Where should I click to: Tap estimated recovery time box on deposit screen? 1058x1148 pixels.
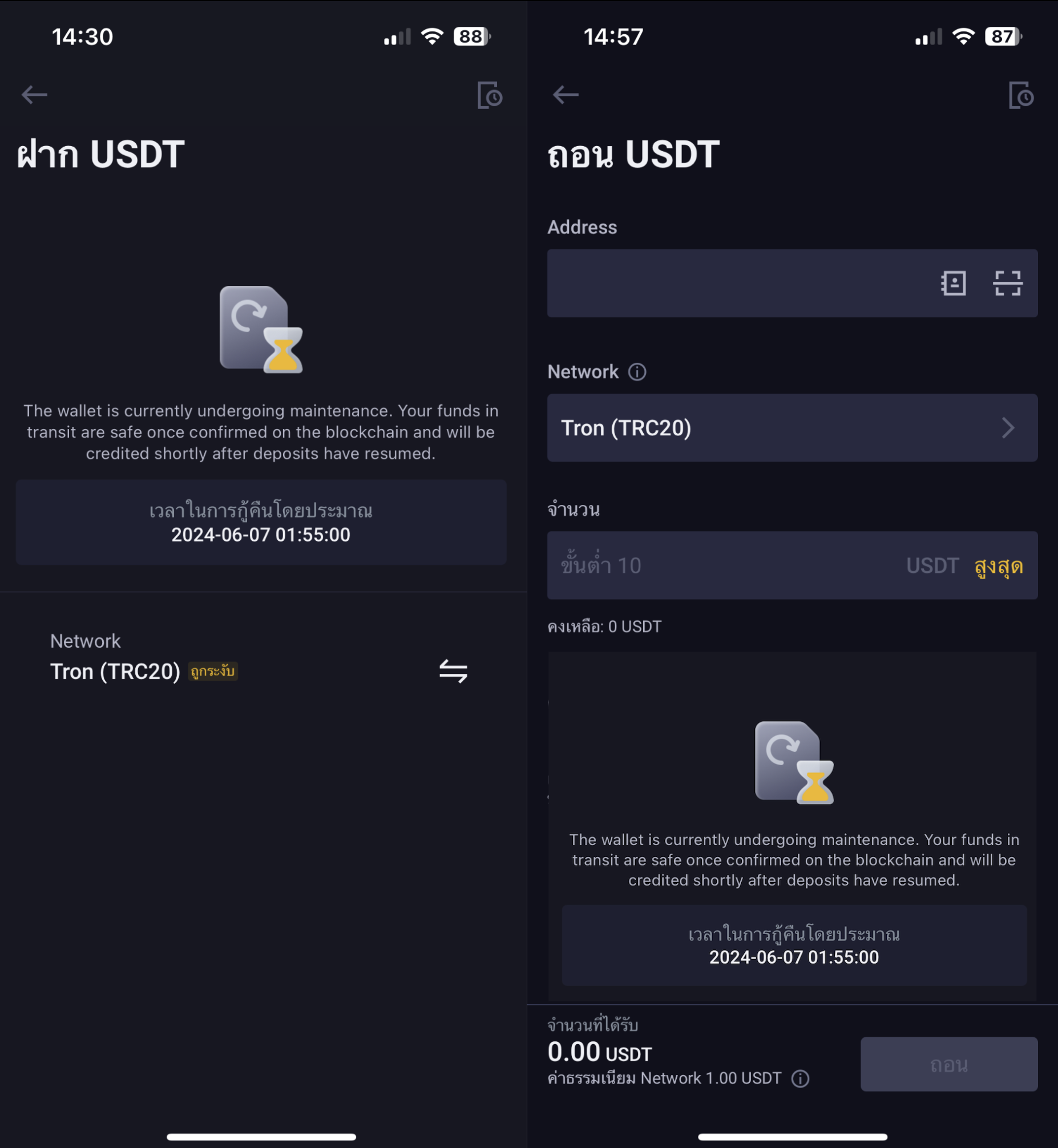click(x=261, y=523)
